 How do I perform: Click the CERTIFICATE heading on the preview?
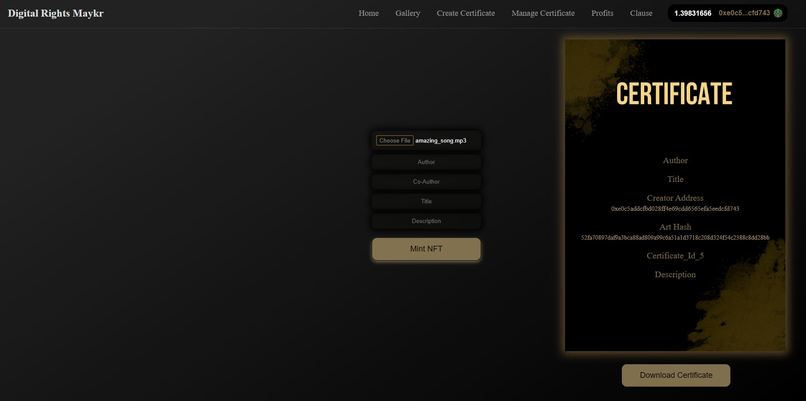pos(674,94)
